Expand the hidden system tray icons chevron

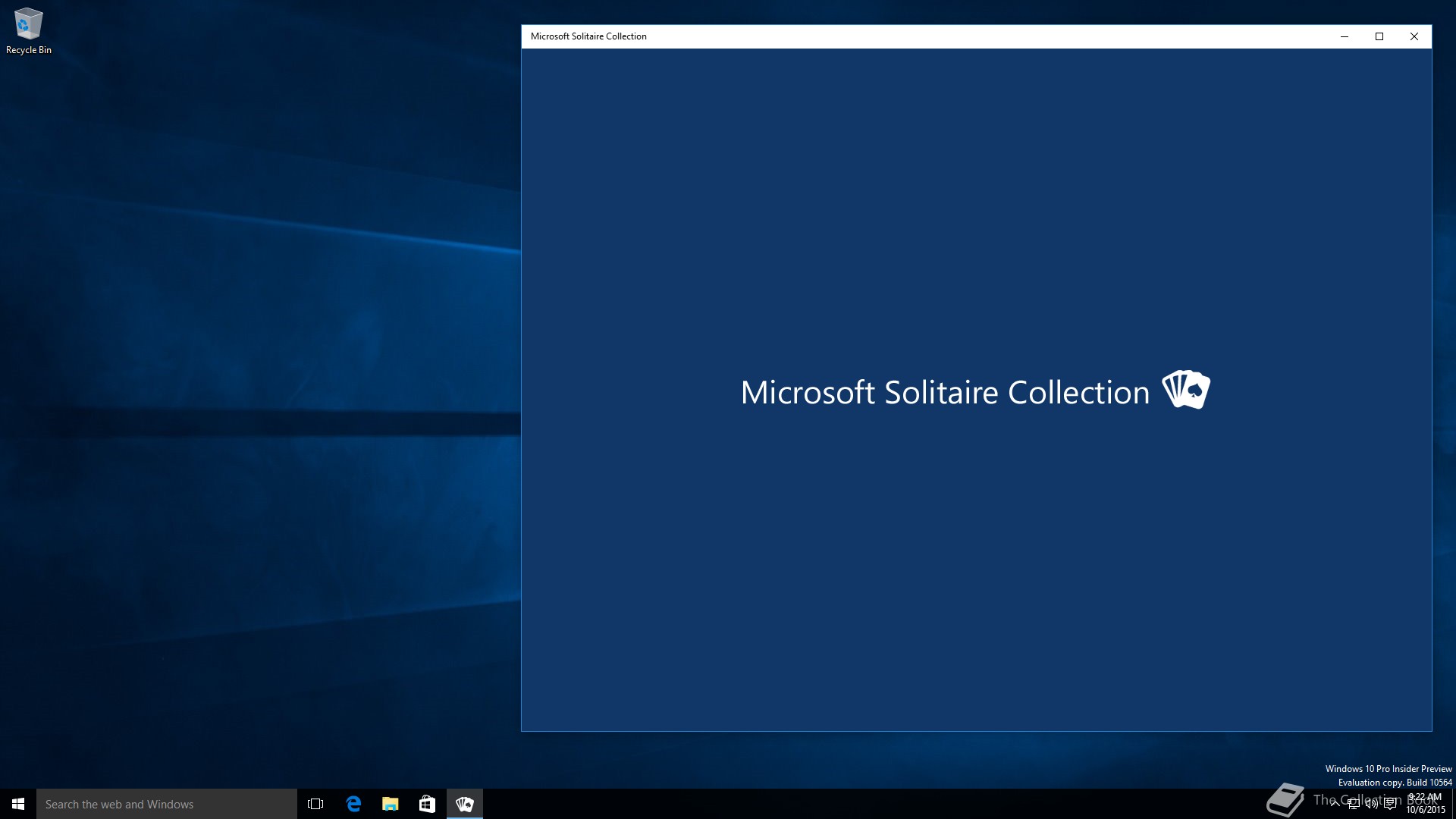pyautogui.click(x=1335, y=804)
